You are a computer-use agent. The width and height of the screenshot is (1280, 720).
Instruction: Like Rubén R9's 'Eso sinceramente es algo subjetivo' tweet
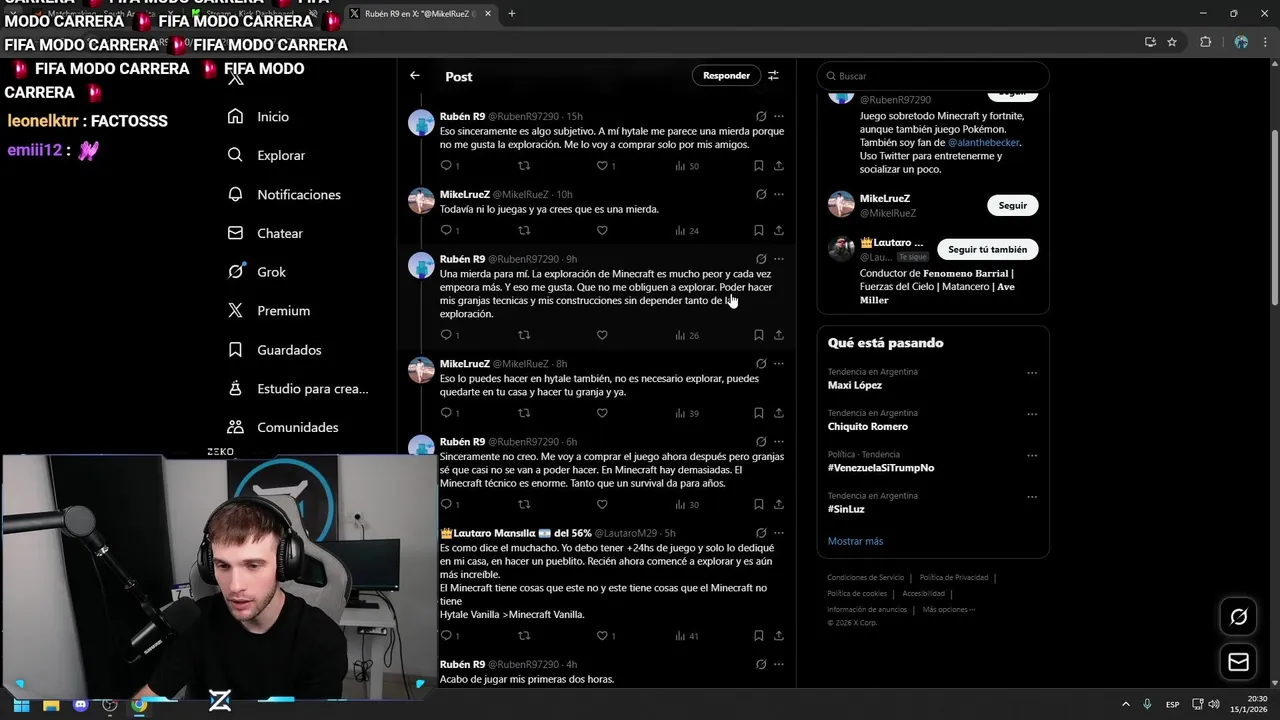pyautogui.click(x=602, y=166)
